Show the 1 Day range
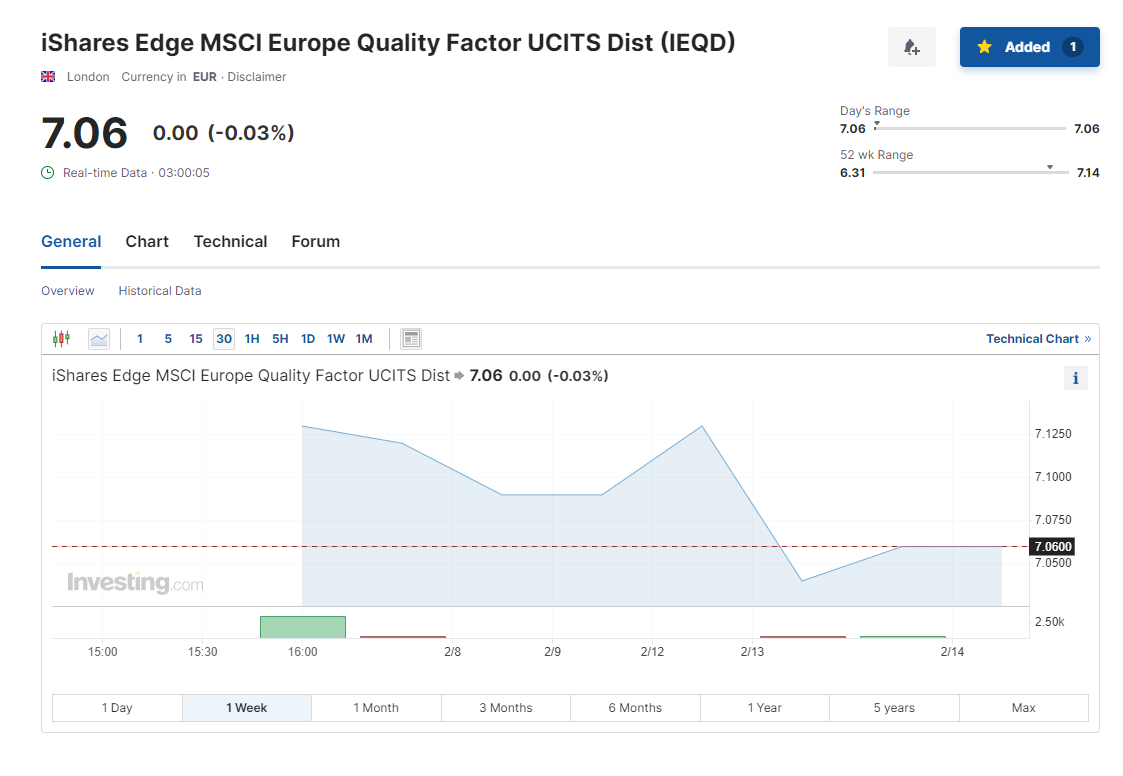Screen dimensions: 1123x776 coord(117,708)
